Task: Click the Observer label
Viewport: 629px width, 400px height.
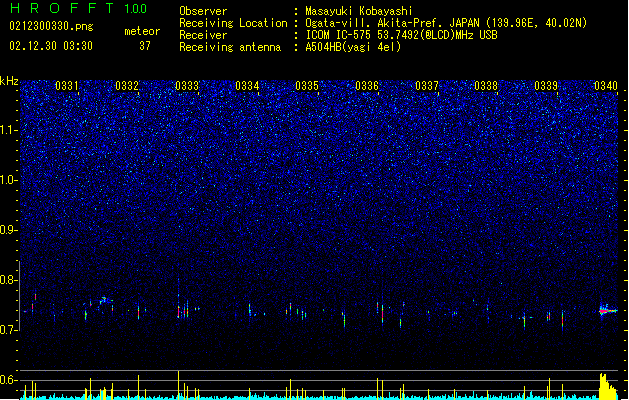Action: 203,11
